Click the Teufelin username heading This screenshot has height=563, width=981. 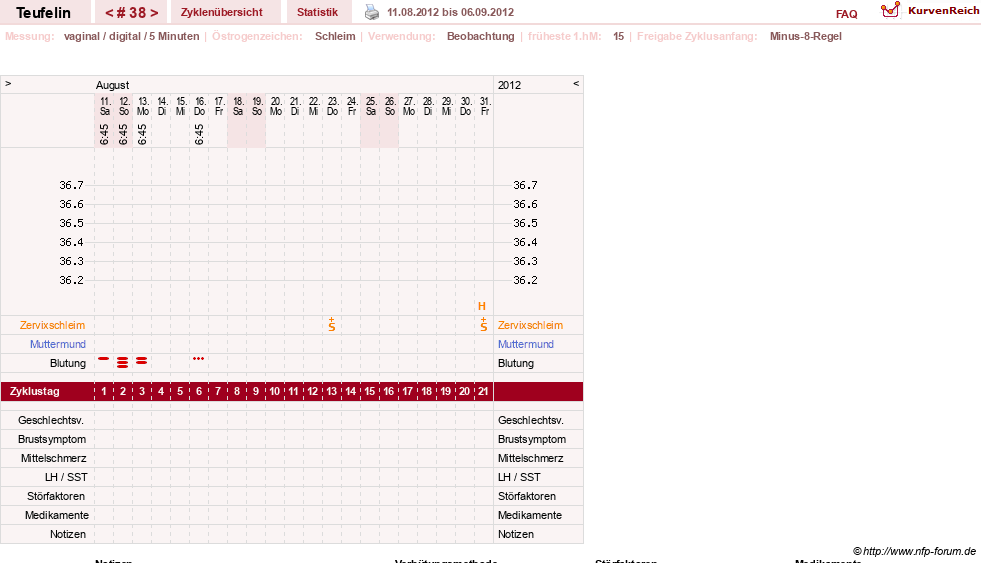(x=43, y=13)
